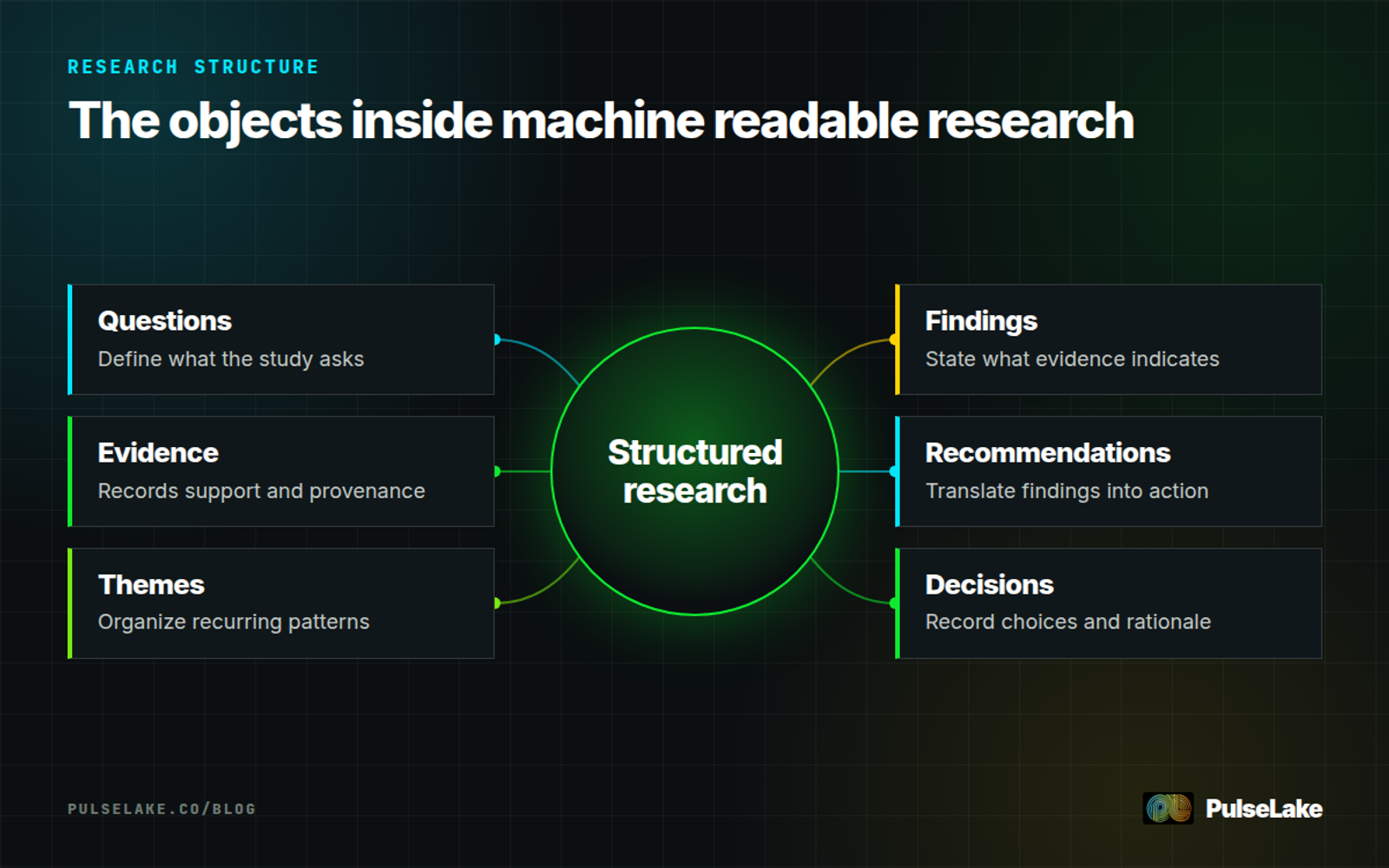The width and height of the screenshot is (1389, 868).
Task: Click the 'Structured research' center circle
Action: (694, 471)
